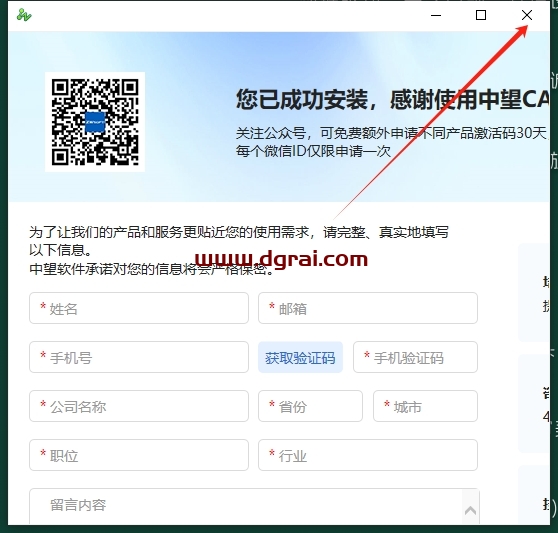Click the 获取验证码 button
This screenshot has width=558, height=533.
(x=300, y=357)
